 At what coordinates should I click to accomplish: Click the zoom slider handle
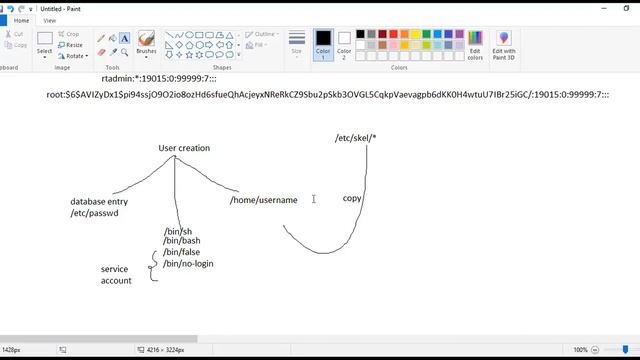[x=625, y=349]
